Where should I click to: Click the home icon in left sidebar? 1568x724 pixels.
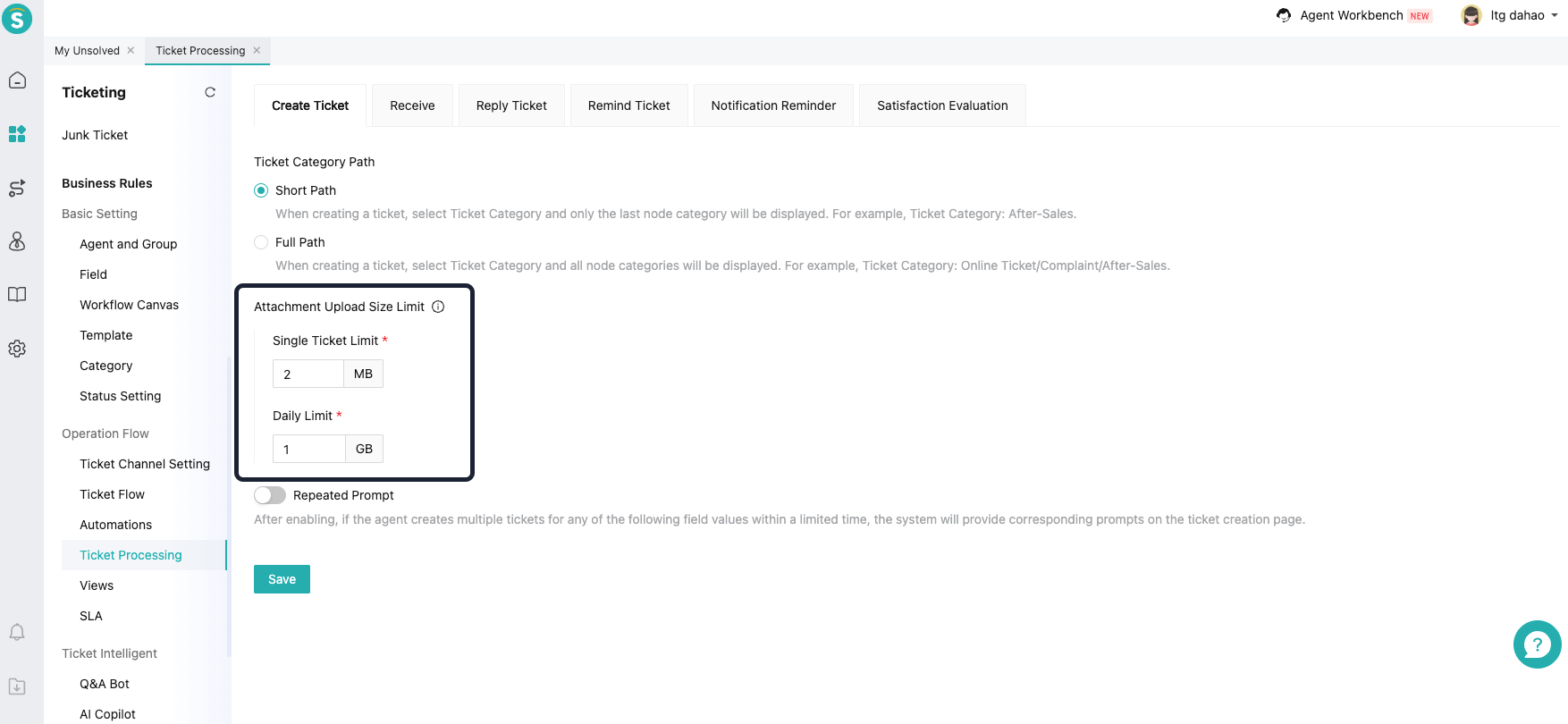click(17, 80)
